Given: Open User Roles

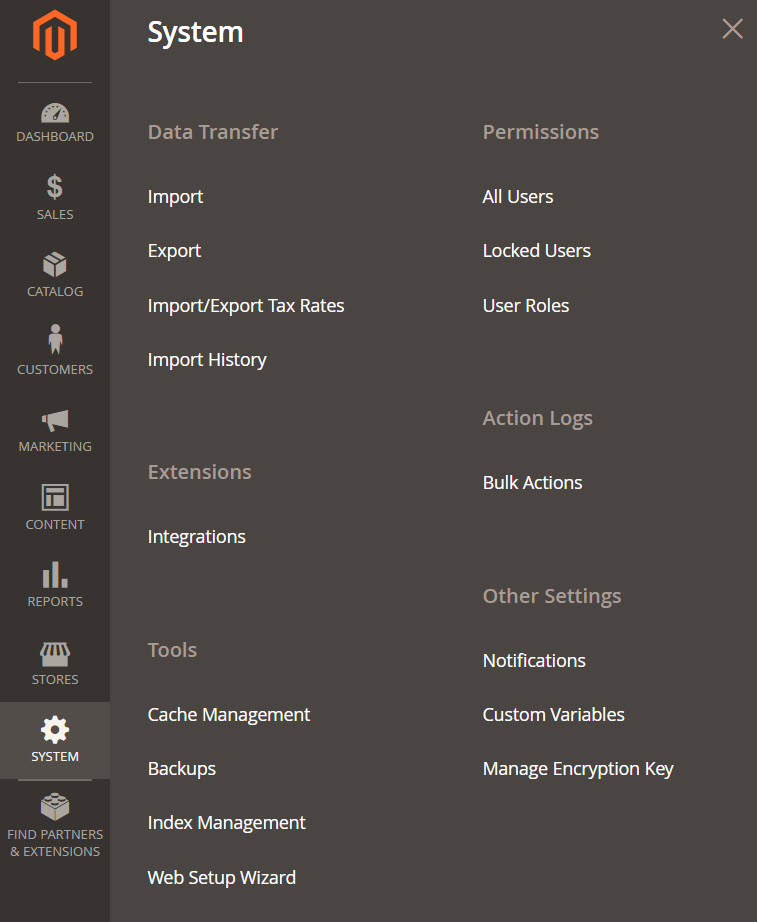Looking at the screenshot, I should coord(526,306).
